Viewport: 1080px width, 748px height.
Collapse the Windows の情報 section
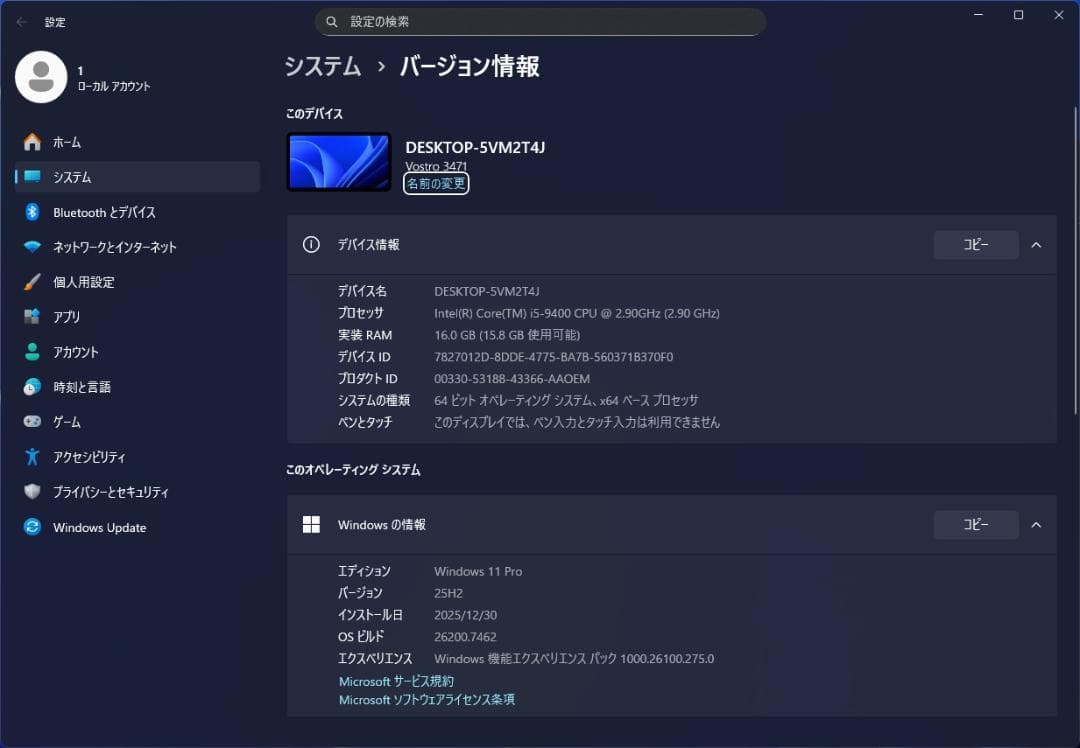[x=1036, y=524]
